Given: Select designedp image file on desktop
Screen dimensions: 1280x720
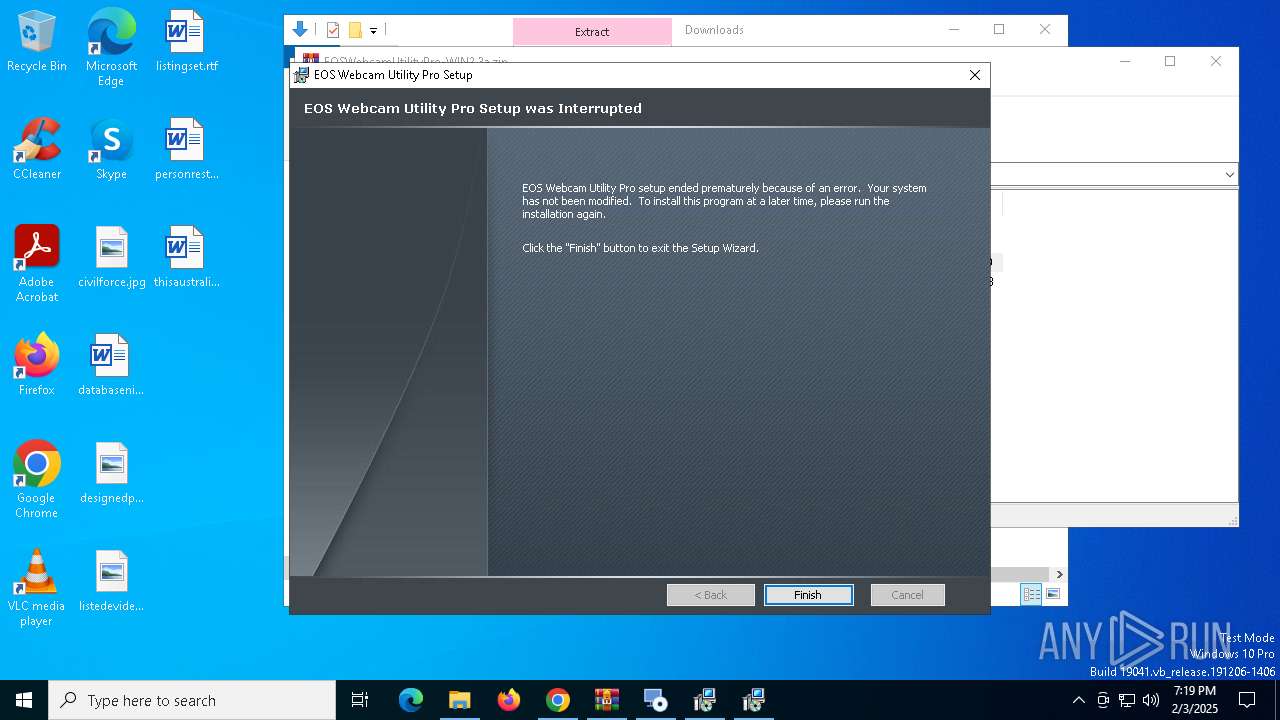Looking at the screenshot, I should pos(111,474).
